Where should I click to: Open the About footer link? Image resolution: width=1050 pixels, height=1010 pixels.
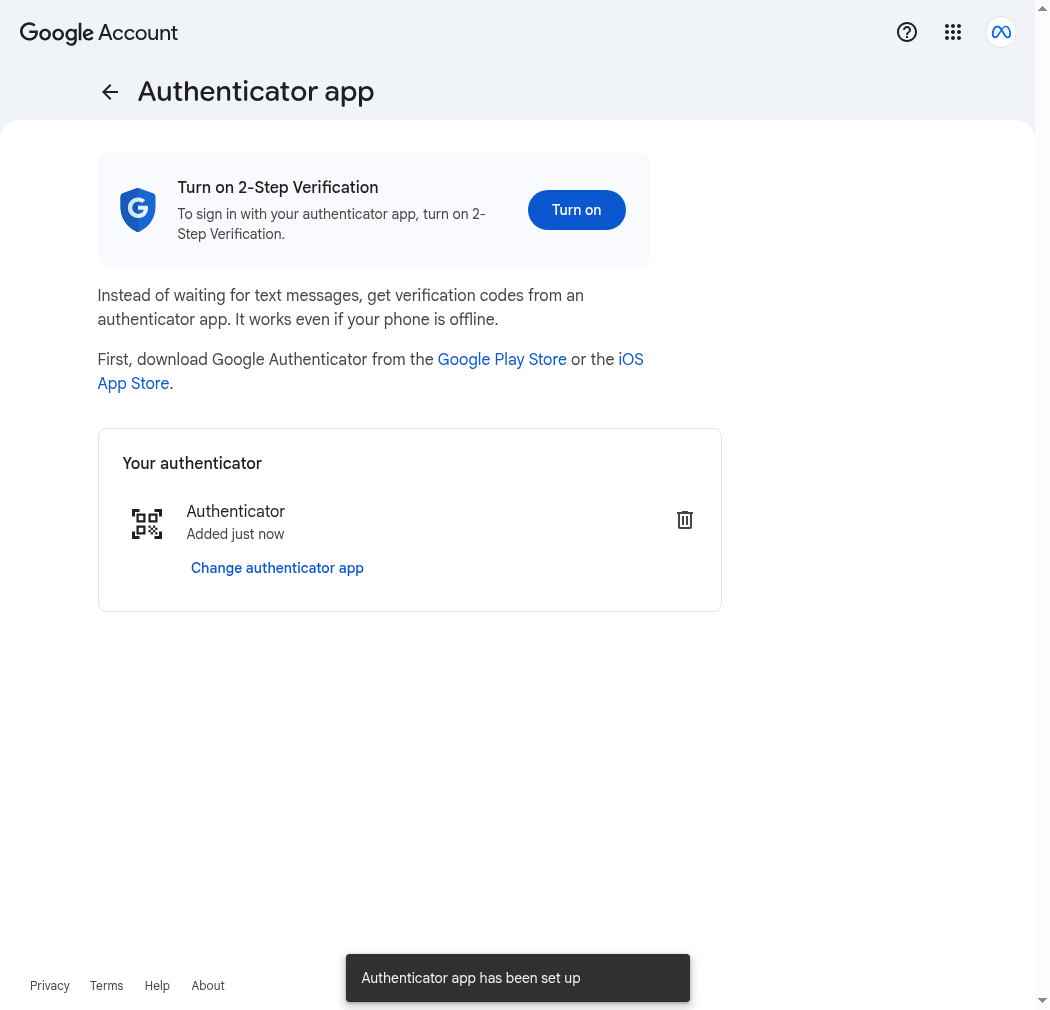[x=208, y=986]
